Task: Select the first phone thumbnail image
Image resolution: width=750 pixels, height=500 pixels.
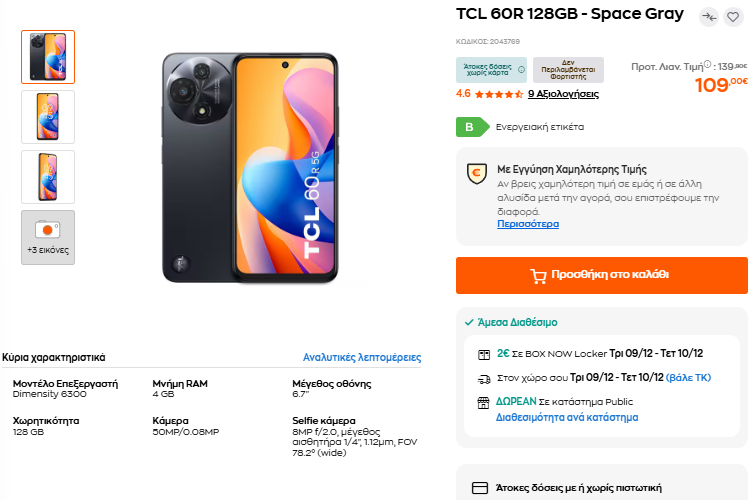Action: (48, 57)
